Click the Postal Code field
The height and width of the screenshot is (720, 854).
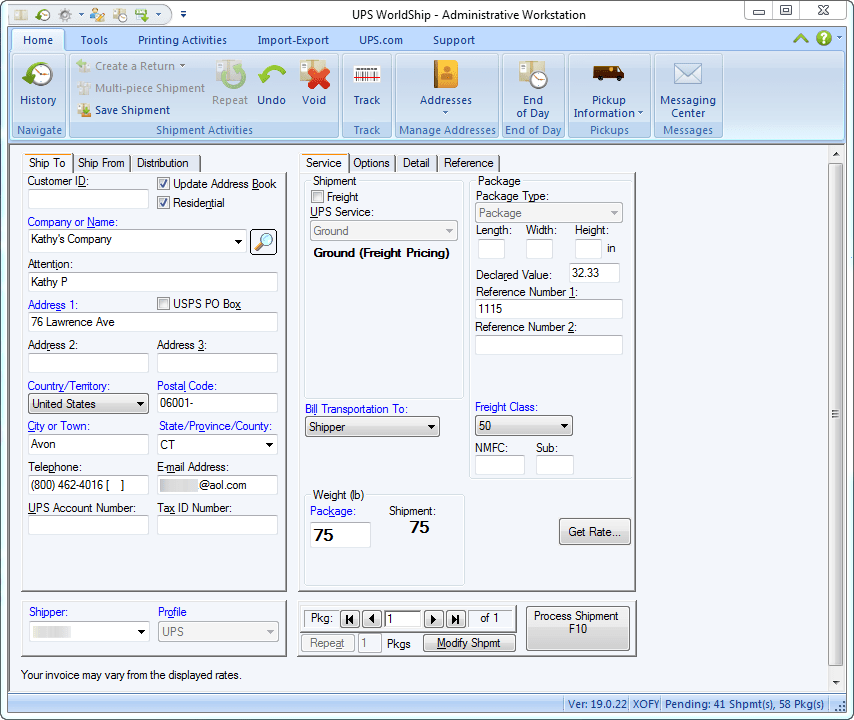[x=217, y=403]
